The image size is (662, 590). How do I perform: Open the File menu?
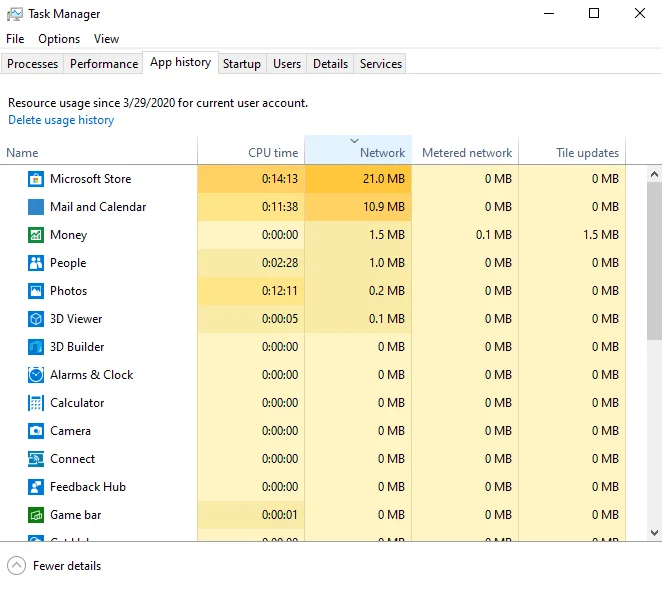click(15, 39)
